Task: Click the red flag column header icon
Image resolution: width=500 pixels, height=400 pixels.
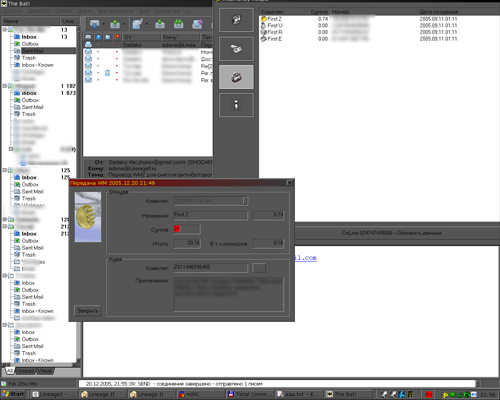Action: pyautogui.click(x=117, y=37)
